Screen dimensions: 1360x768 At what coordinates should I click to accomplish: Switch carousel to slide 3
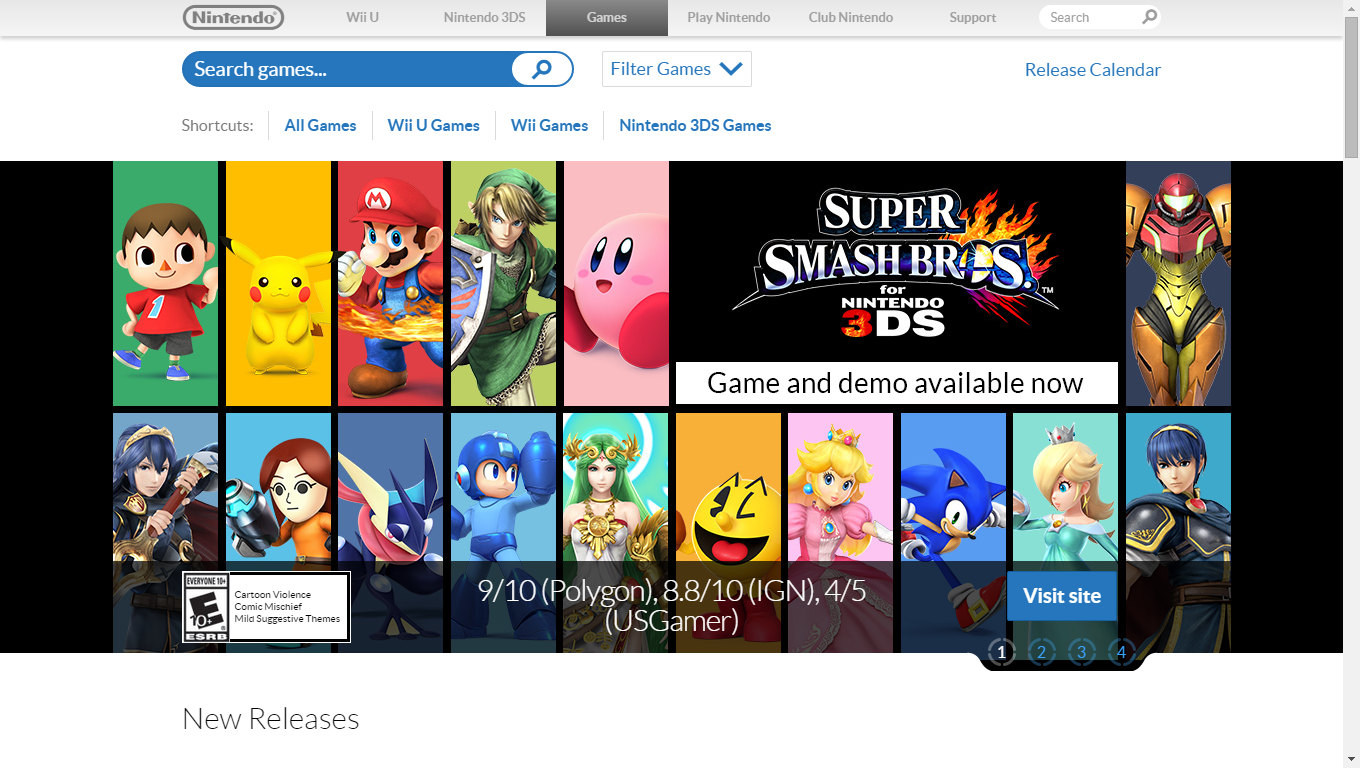click(1081, 653)
